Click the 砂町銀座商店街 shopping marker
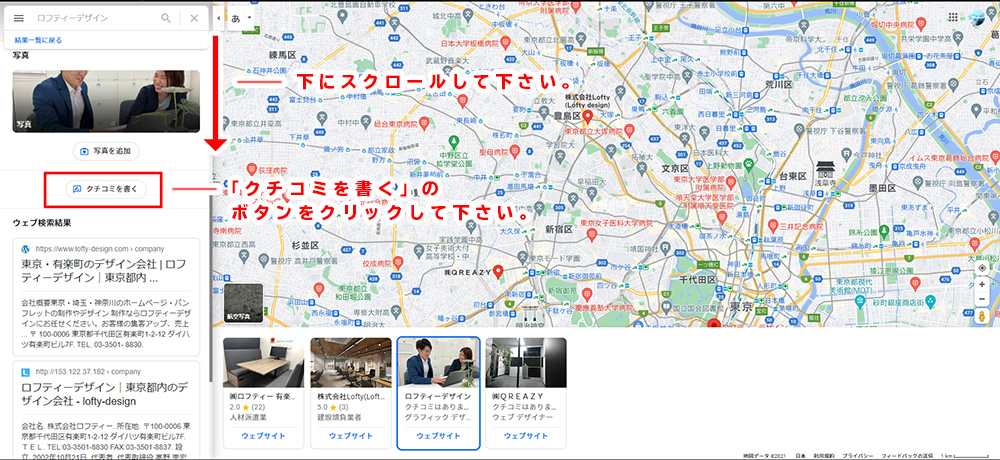The image size is (1000, 460). 930,300
